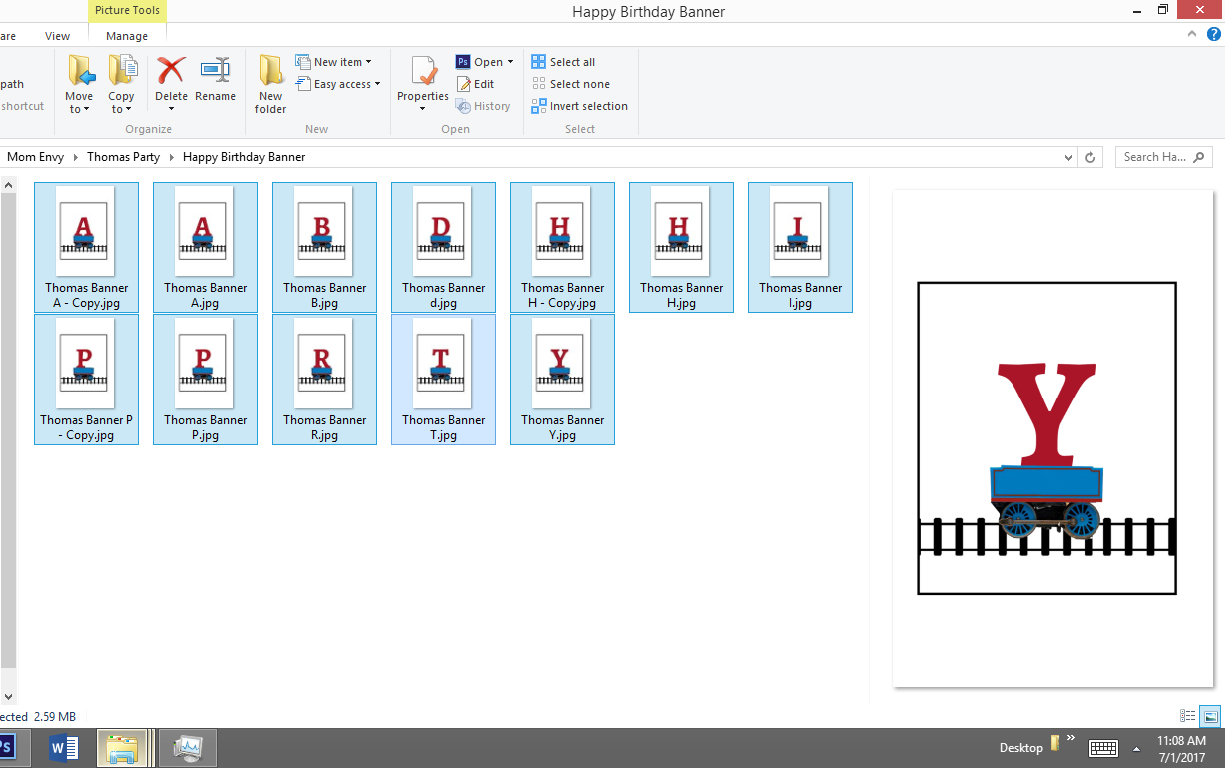Click the 2.59 MB status bar text
Screen dimensions: 1225x768
tap(54, 717)
